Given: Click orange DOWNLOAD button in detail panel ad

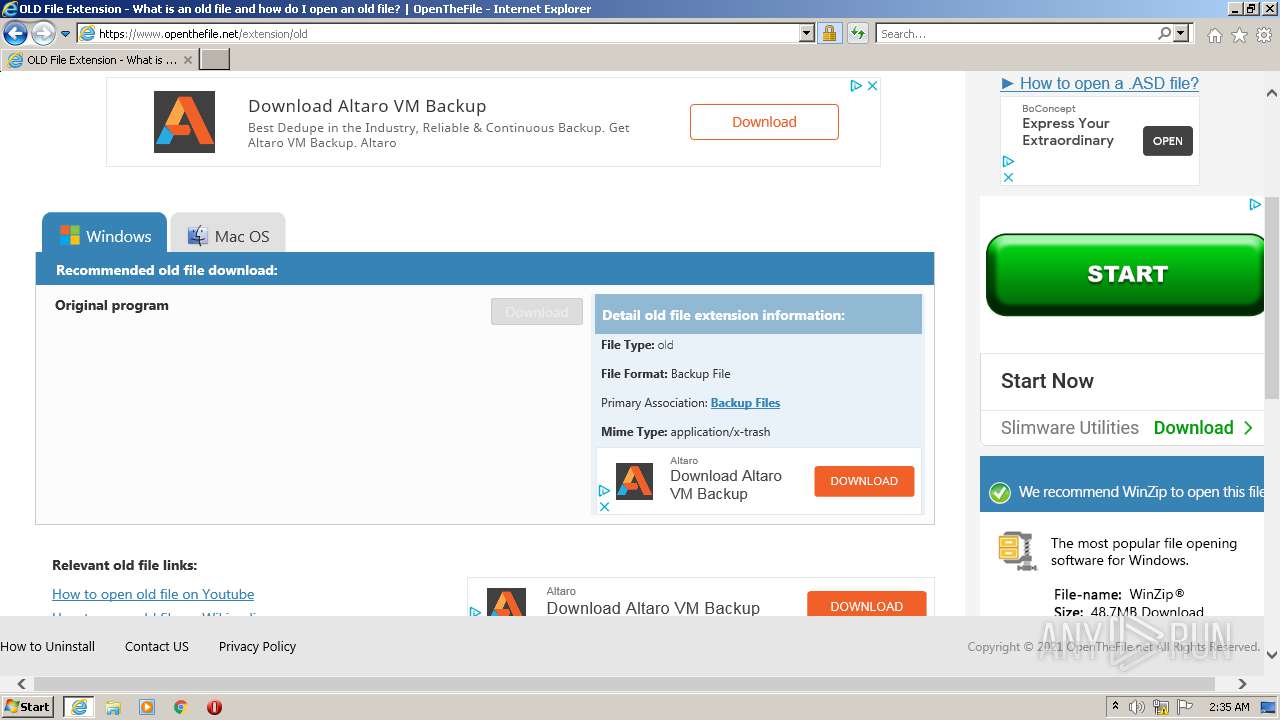Looking at the screenshot, I should point(864,481).
